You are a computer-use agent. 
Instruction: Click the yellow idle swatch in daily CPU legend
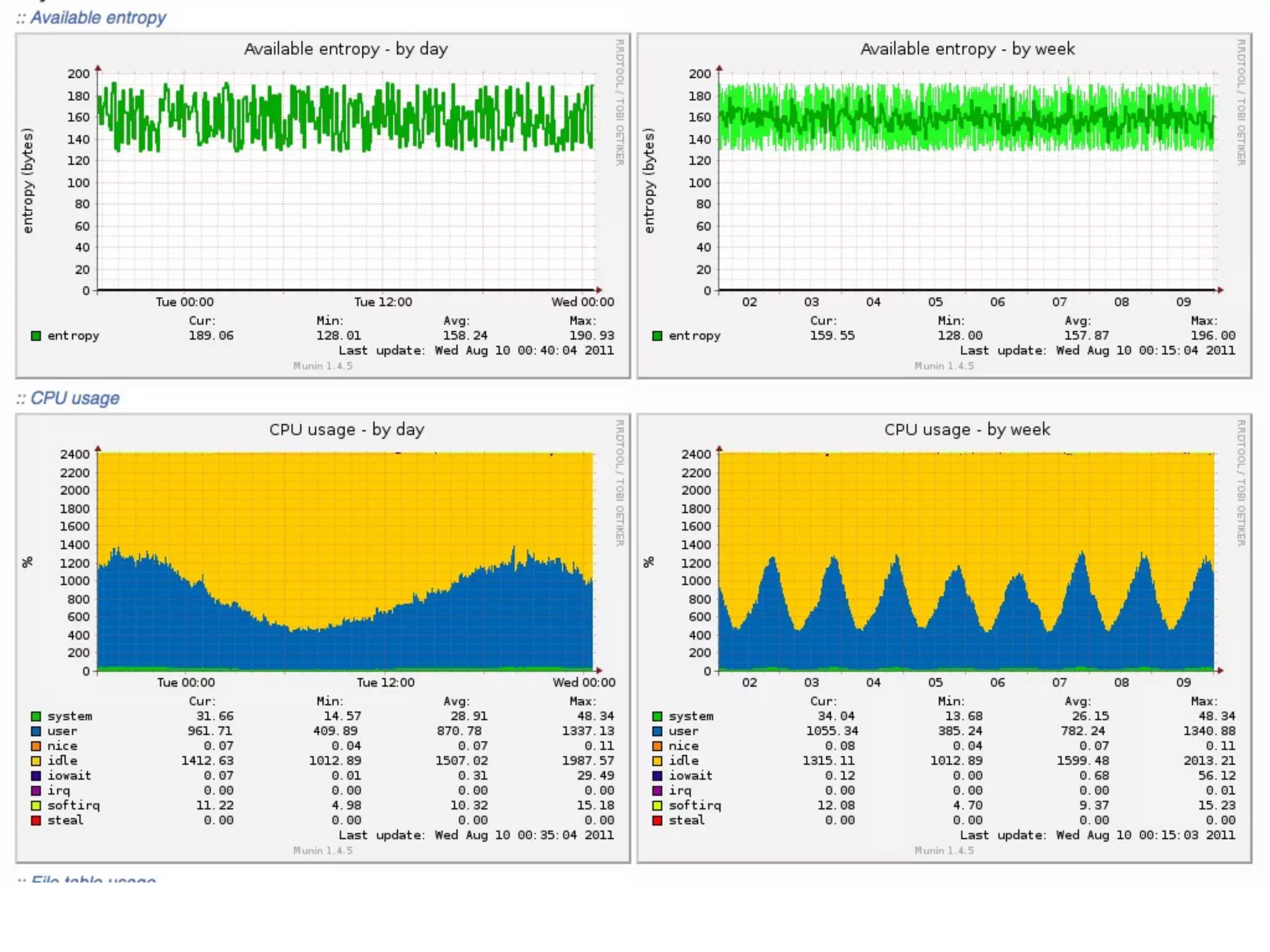36,761
